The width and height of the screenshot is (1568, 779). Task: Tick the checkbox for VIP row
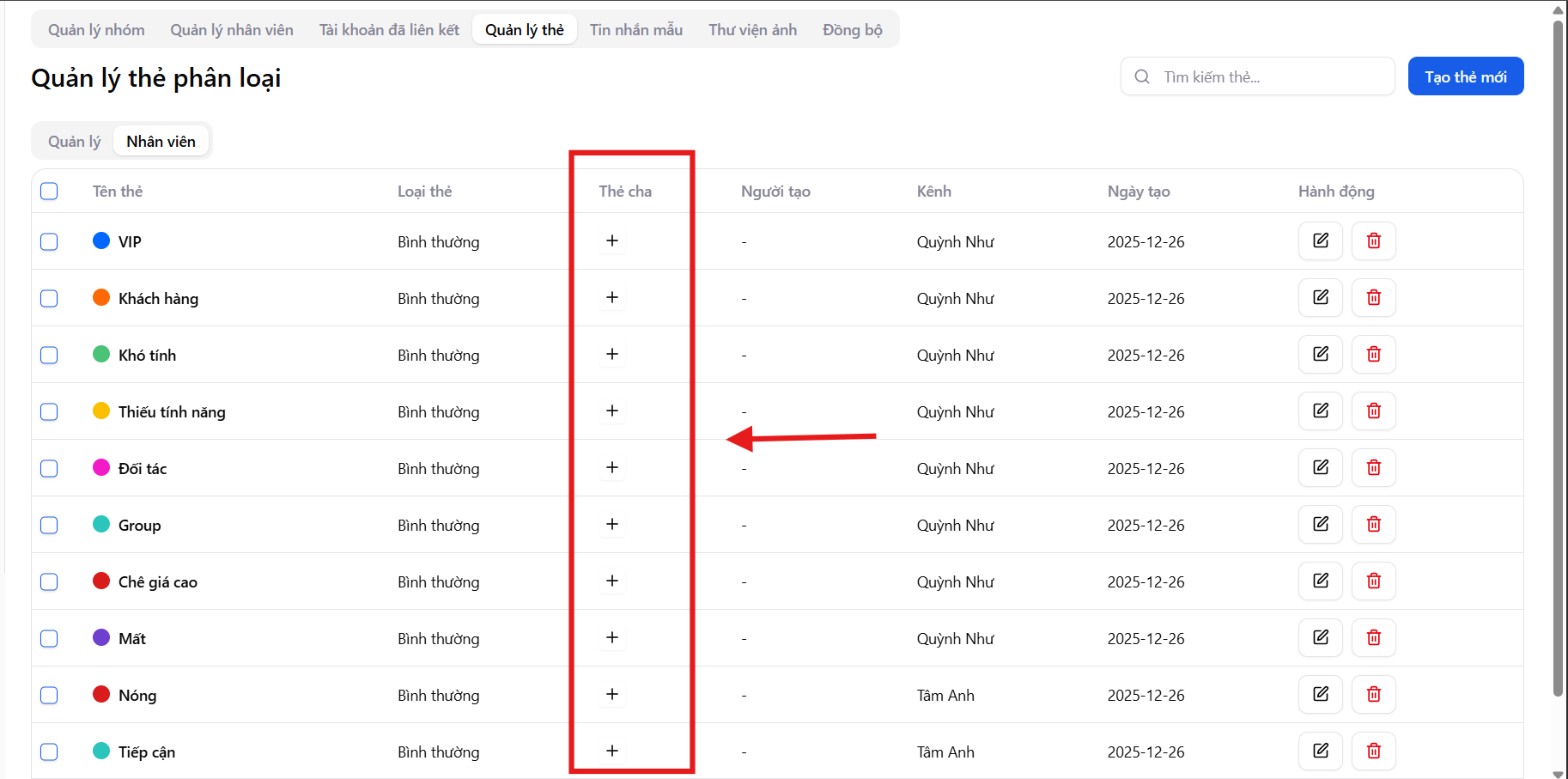(x=49, y=241)
